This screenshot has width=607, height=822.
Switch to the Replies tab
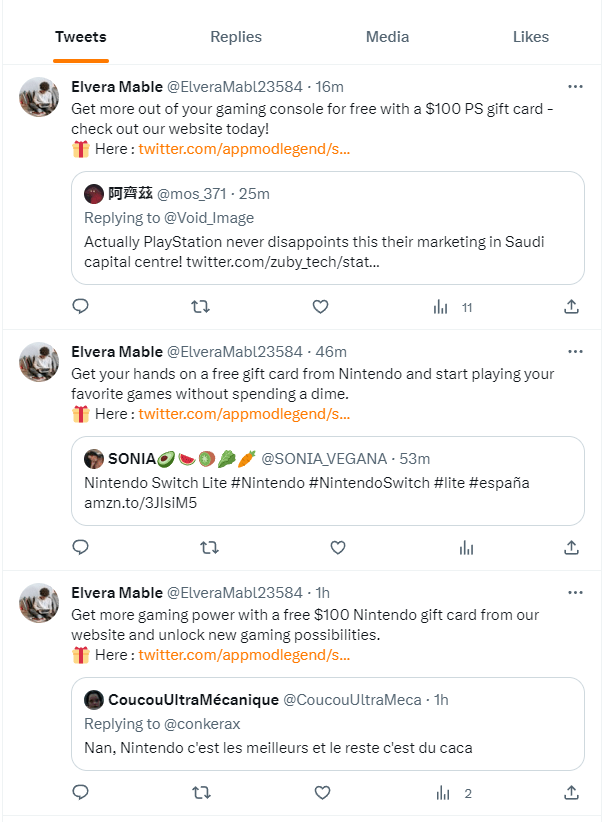(x=236, y=37)
